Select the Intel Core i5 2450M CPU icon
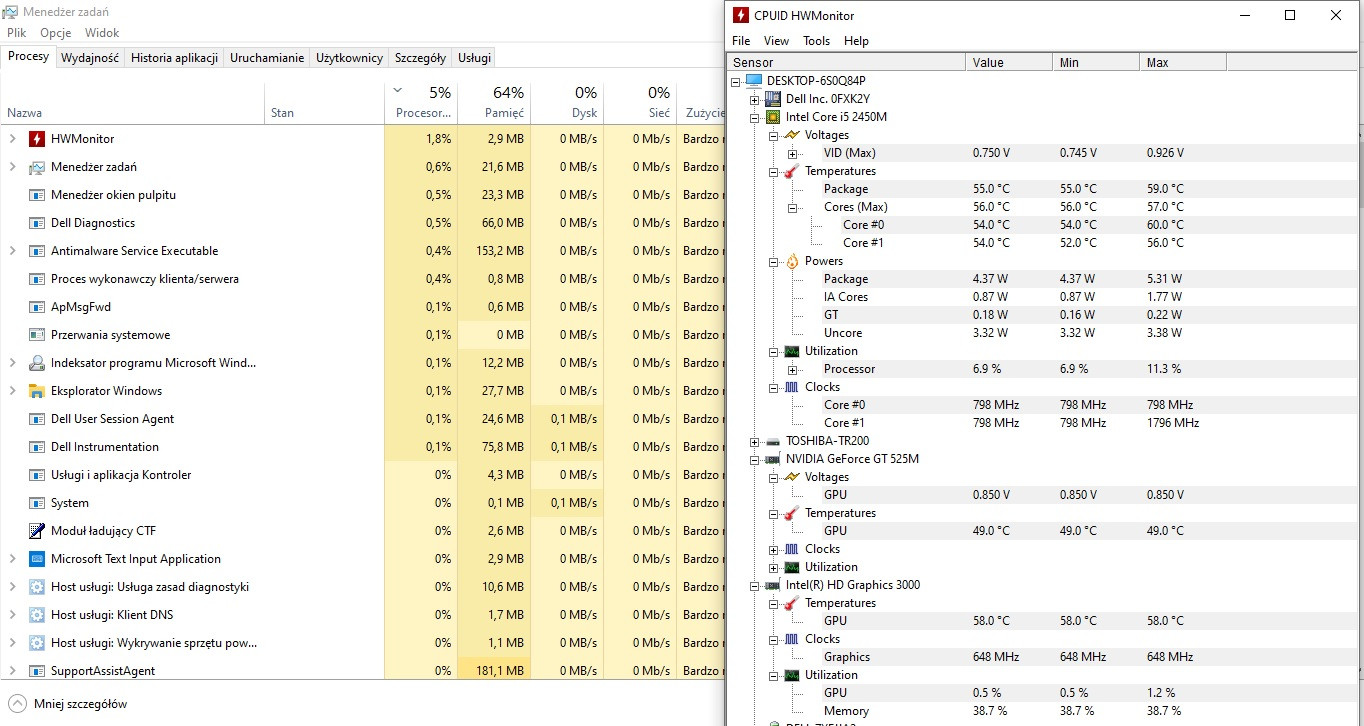Image resolution: width=1364 pixels, height=726 pixels. click(x=771, y=117)
